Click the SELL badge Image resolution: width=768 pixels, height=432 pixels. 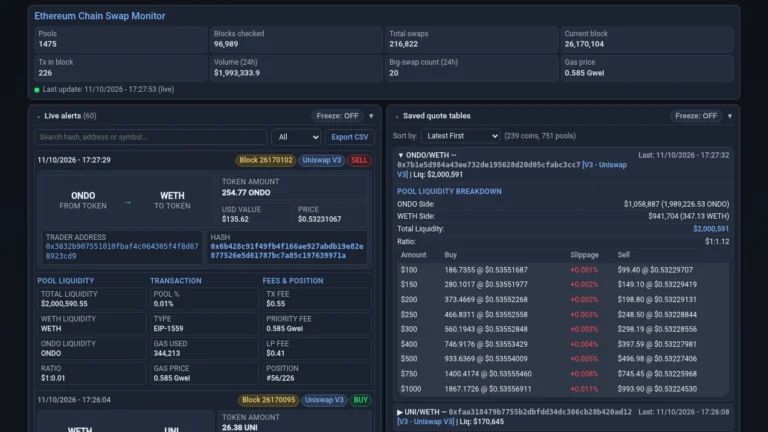pyautogui.click(x=359, y=160)
